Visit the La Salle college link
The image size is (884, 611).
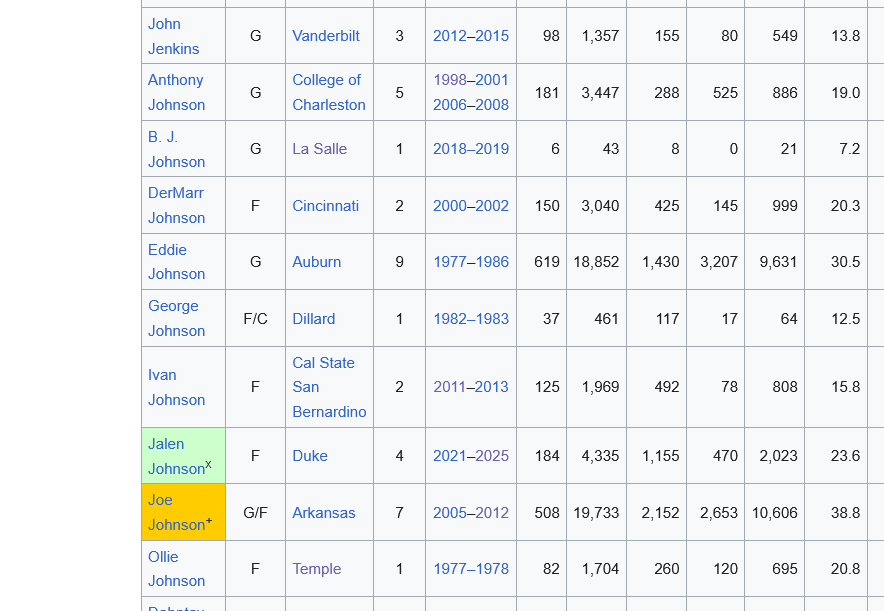[x=320, y=148]
